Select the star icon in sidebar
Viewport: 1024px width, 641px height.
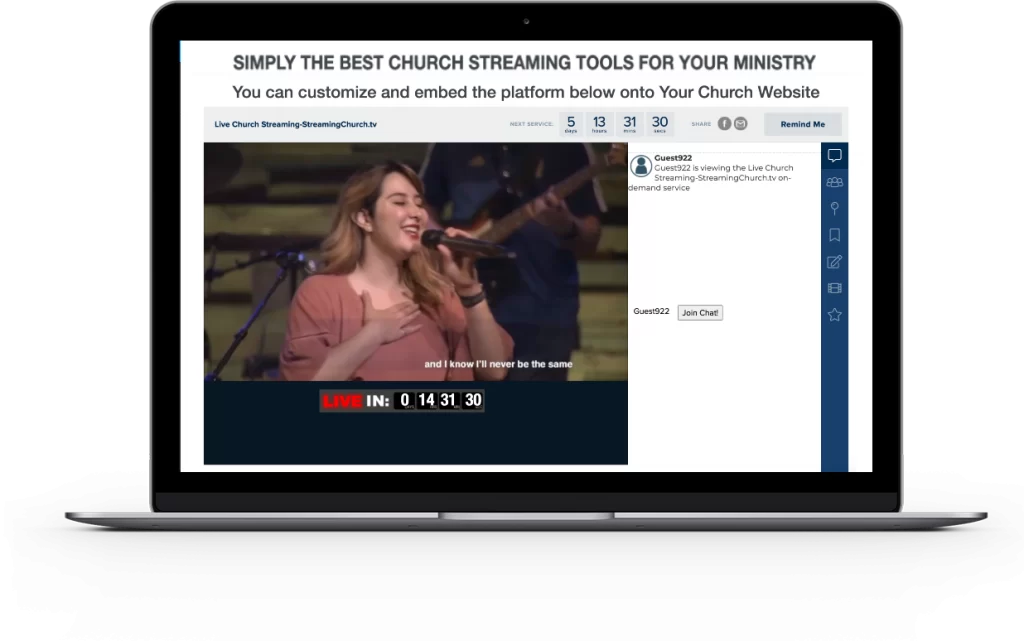click(834, 315)
